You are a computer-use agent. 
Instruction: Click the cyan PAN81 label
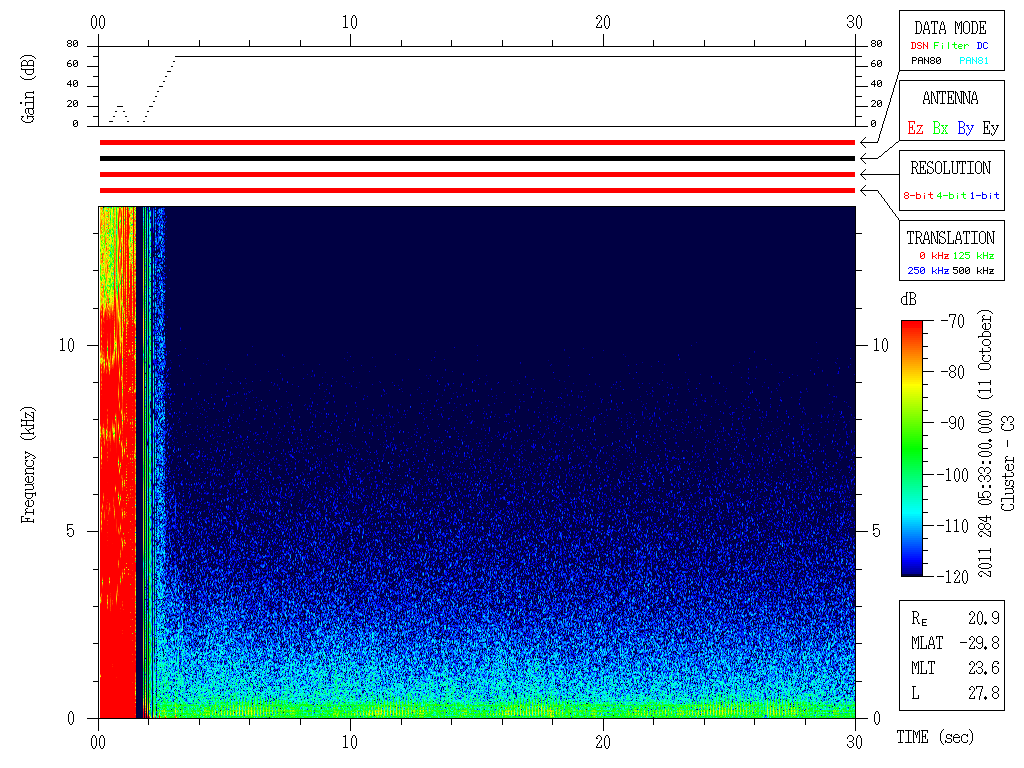(974, 61)
